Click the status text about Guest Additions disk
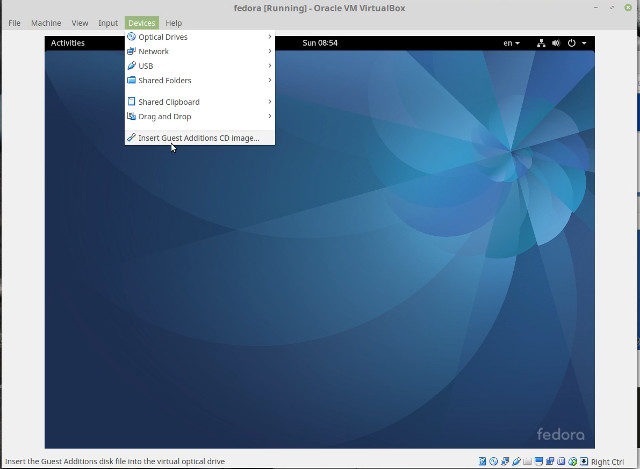Viewport: 640px width, 469px height. 115,461
